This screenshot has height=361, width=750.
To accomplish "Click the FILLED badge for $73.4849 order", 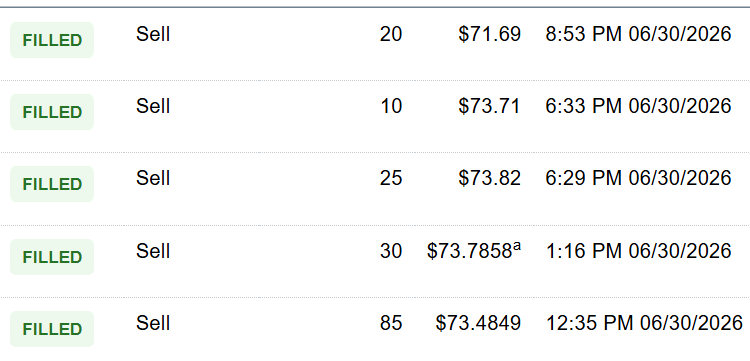I will (x=52, y=329).
